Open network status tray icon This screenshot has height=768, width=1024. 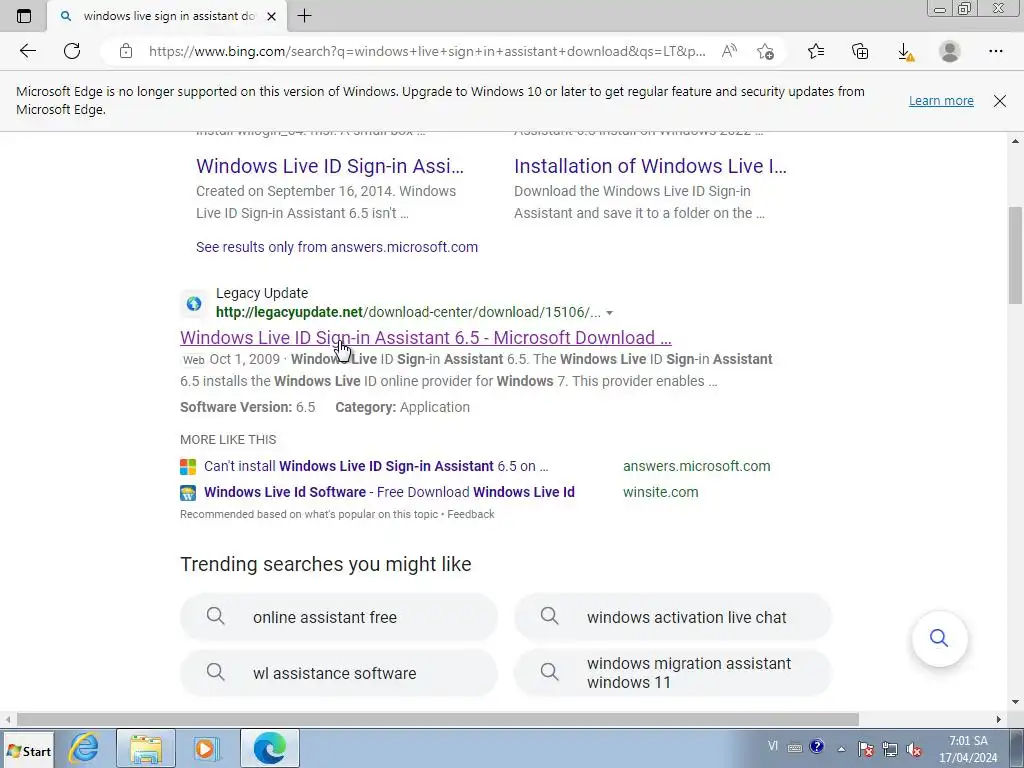(x=889, y=748)
